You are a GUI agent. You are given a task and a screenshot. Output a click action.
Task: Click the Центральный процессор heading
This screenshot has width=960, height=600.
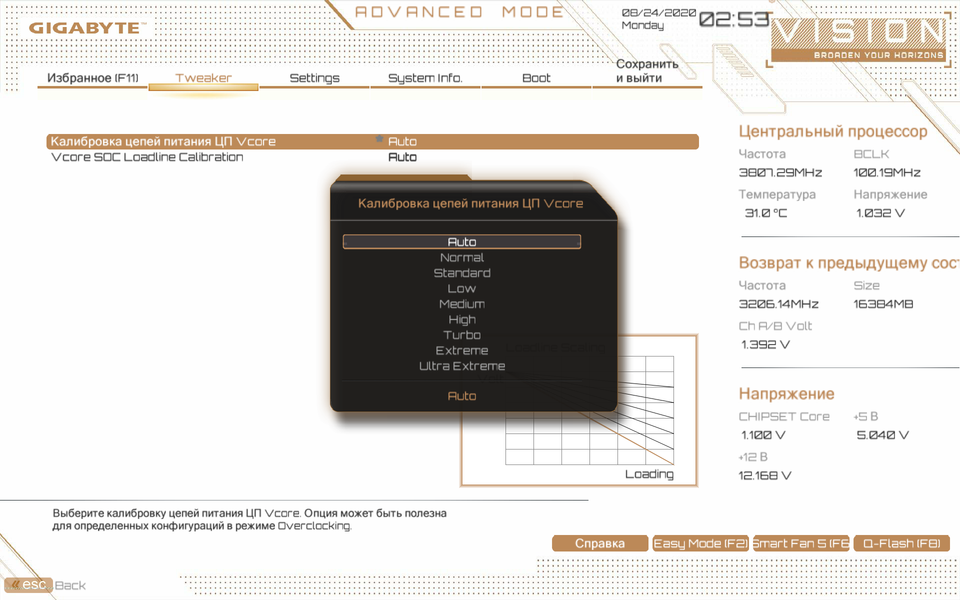tap(833, 132)
